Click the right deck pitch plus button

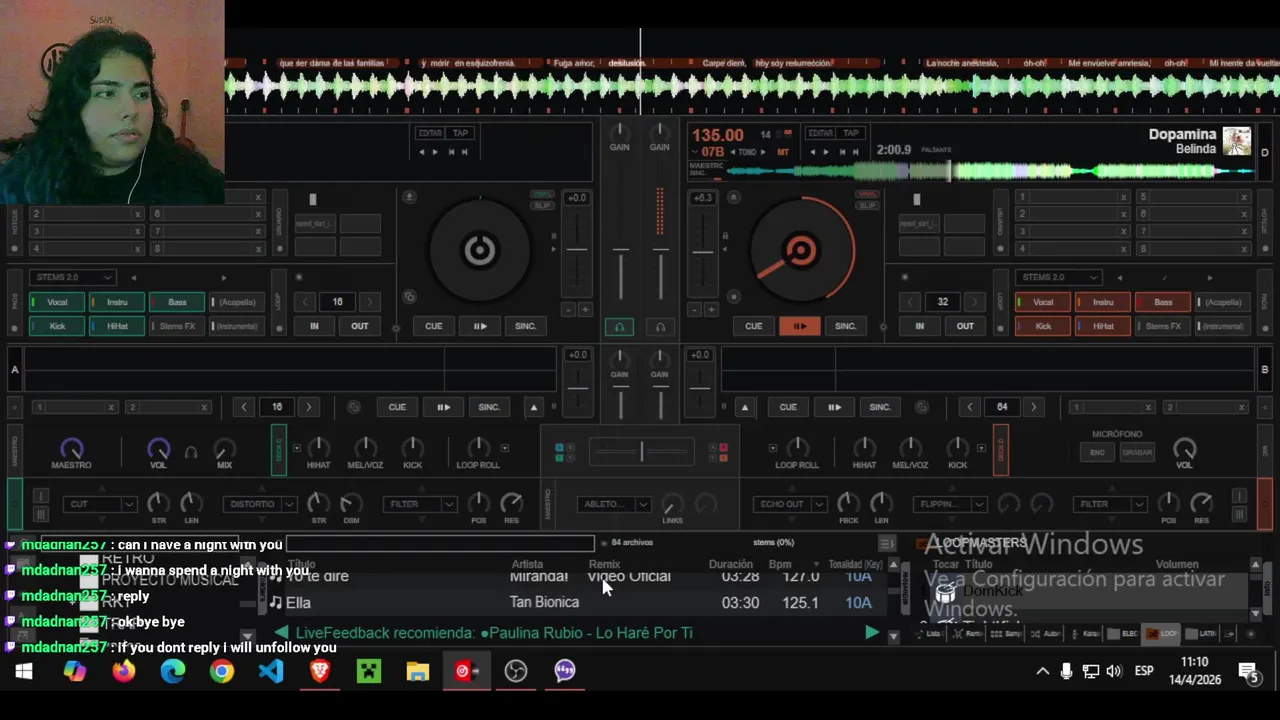(712, 310)
